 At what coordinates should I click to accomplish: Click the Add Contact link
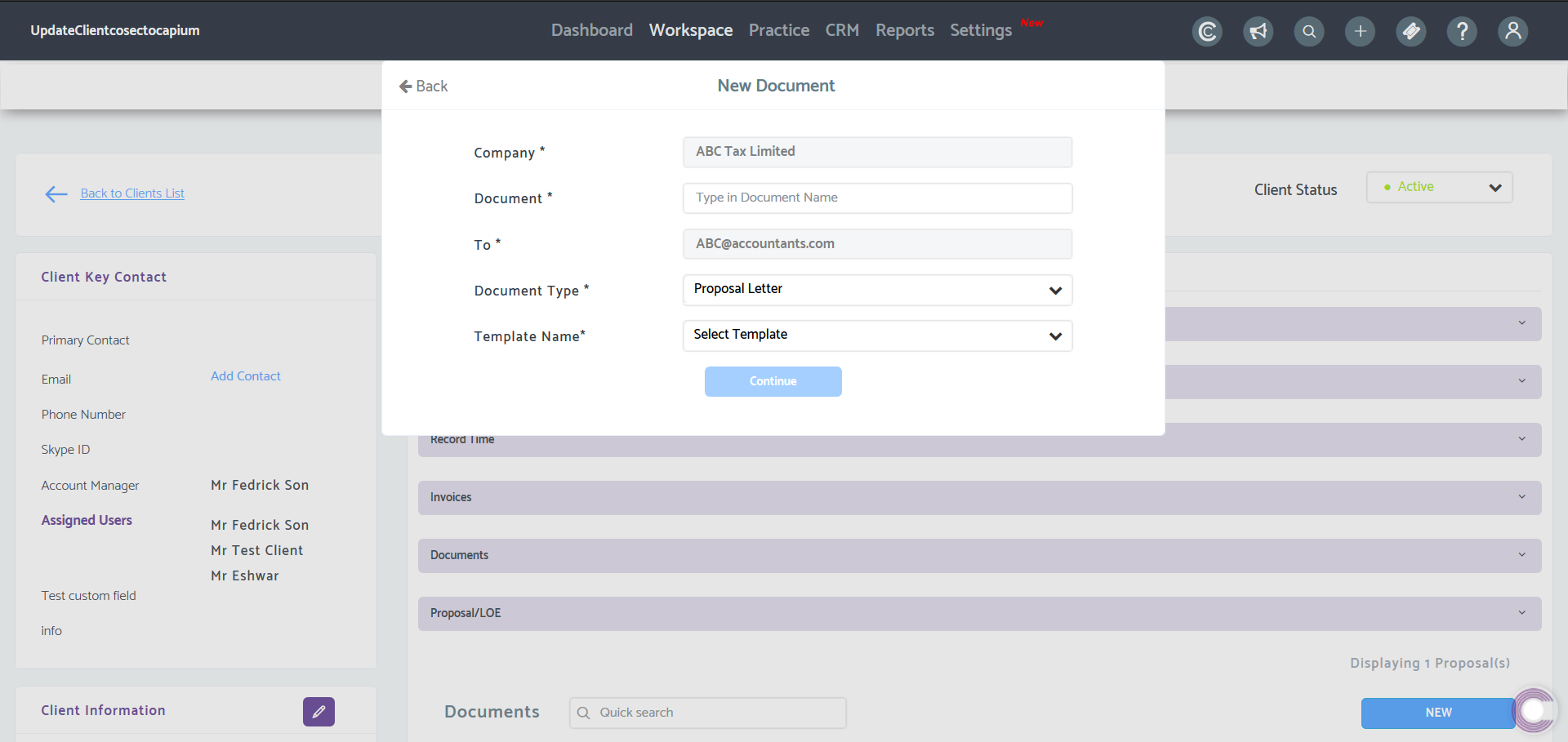246,376
